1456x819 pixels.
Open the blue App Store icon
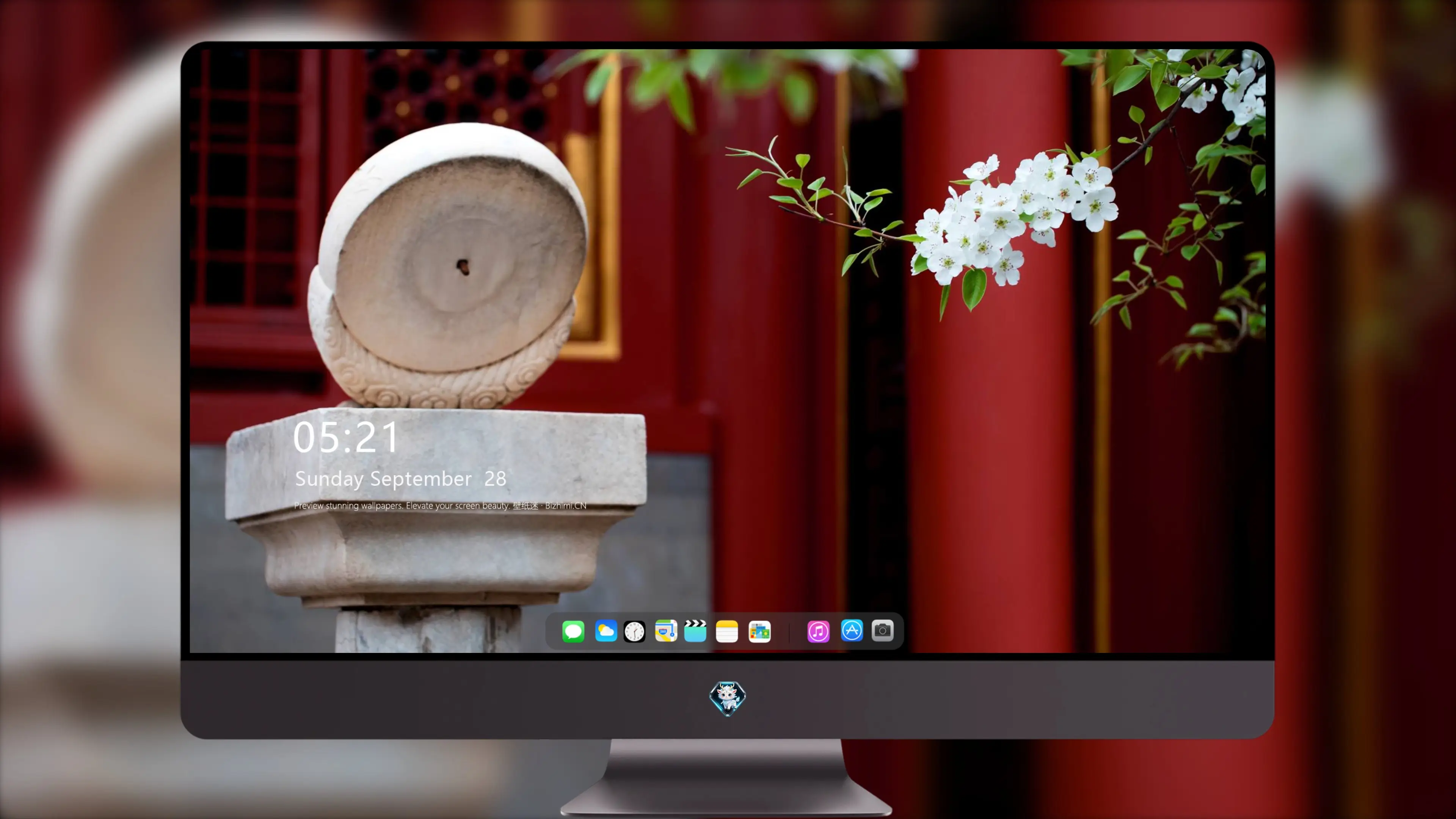(x=852, y=630)
